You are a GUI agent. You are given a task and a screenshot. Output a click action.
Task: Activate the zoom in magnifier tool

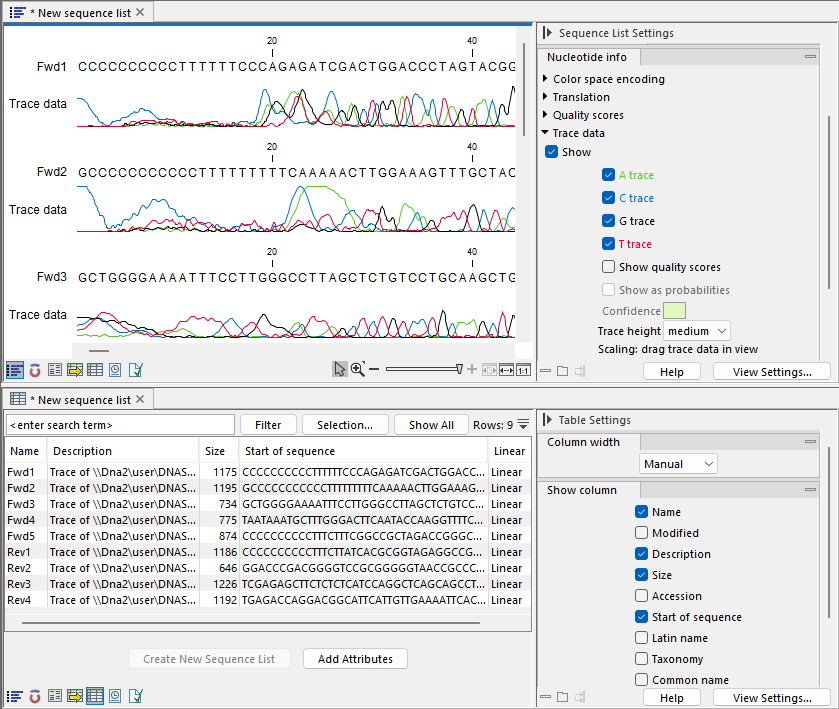[x=357, y=369]
